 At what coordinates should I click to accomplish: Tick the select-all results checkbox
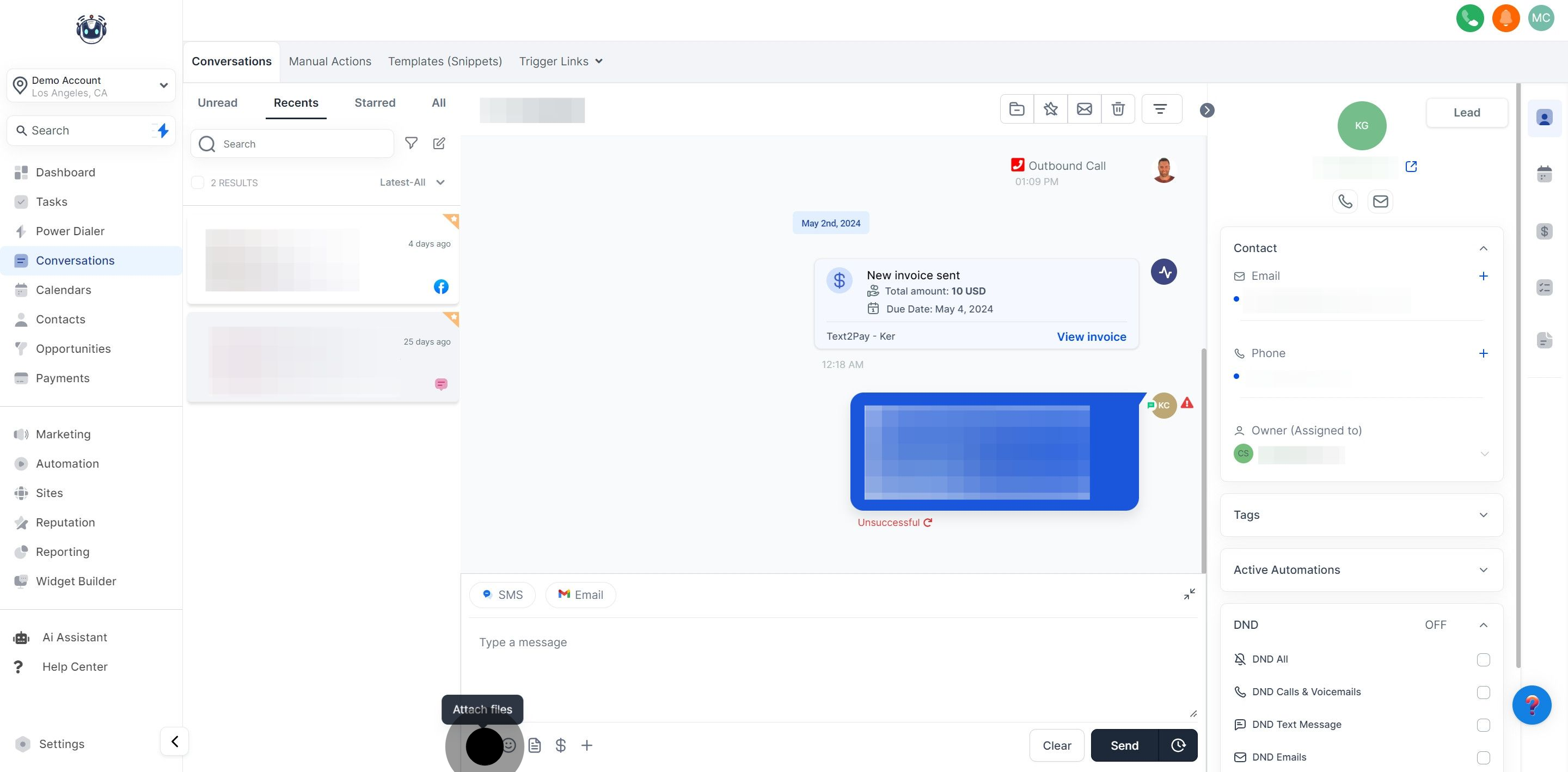[198, 182]
